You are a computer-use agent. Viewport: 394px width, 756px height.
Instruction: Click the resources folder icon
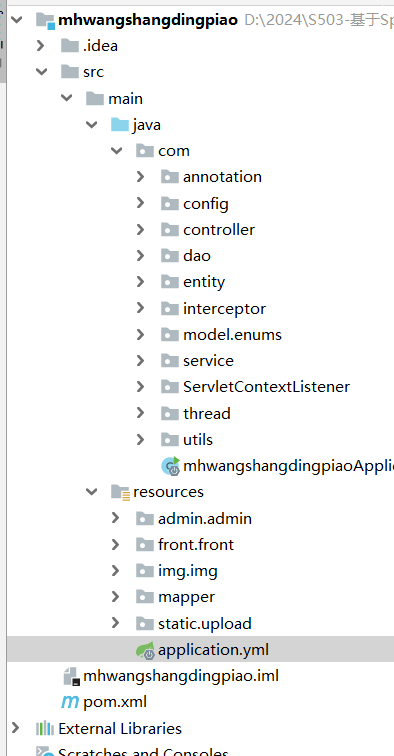120,492
